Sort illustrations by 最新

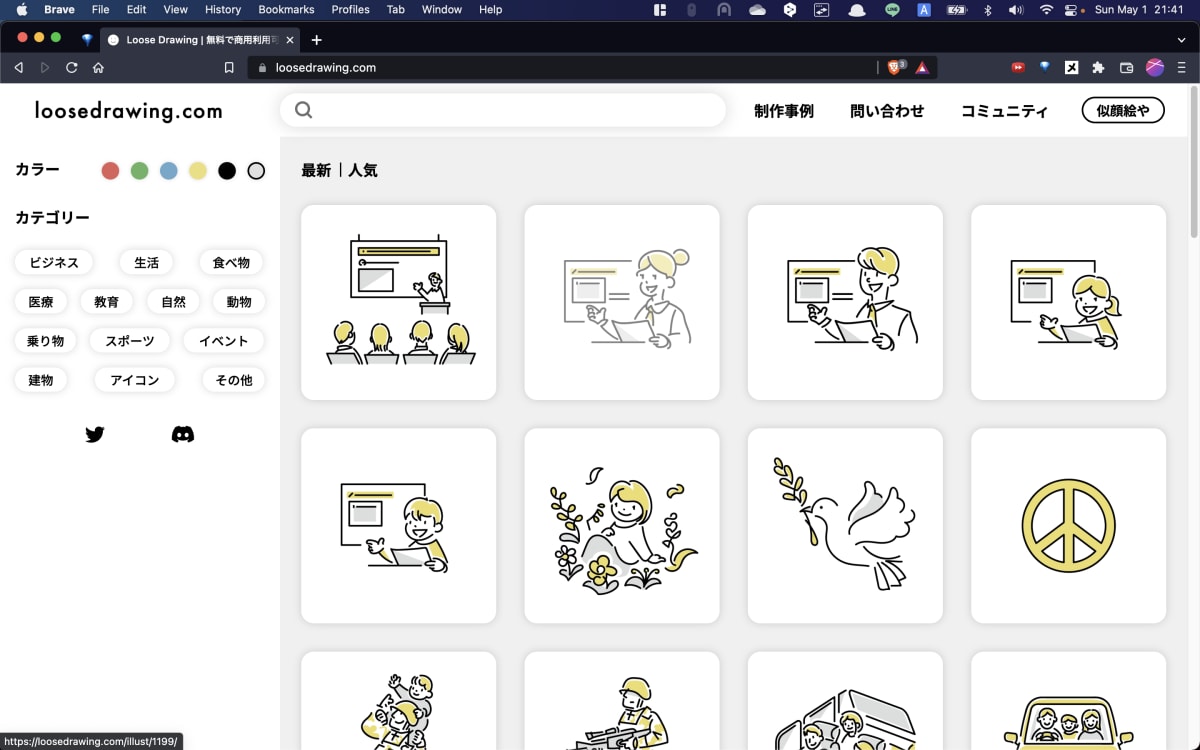click(316, 170)
